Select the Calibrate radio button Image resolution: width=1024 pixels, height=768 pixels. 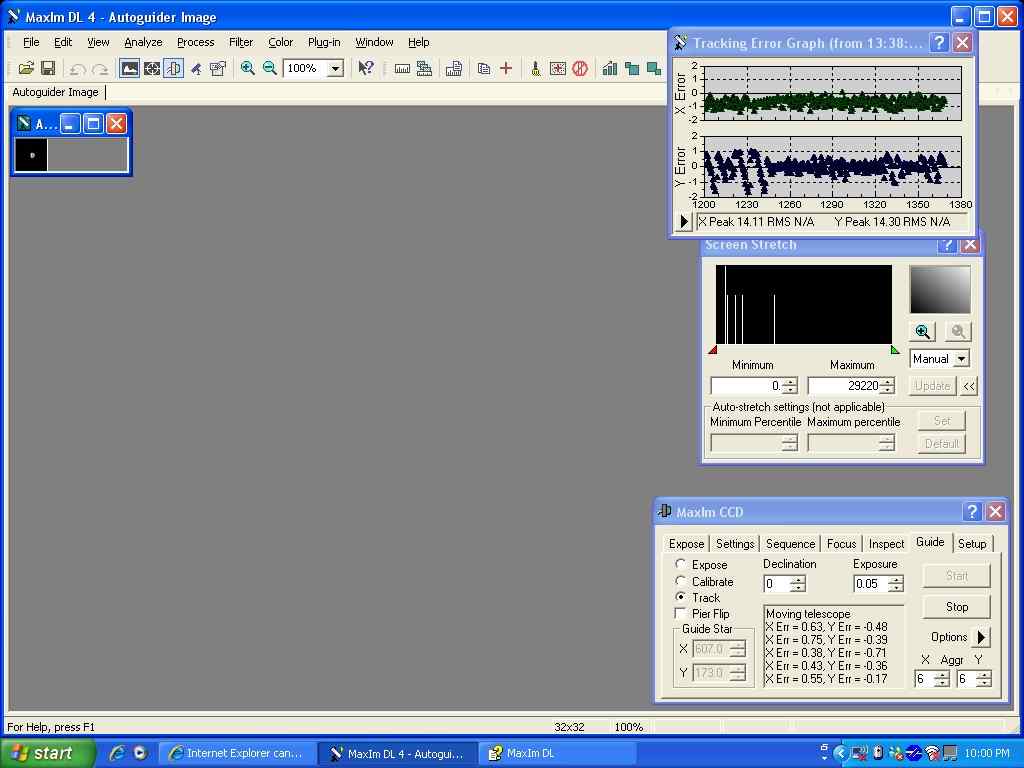click(x=680, y=581)
